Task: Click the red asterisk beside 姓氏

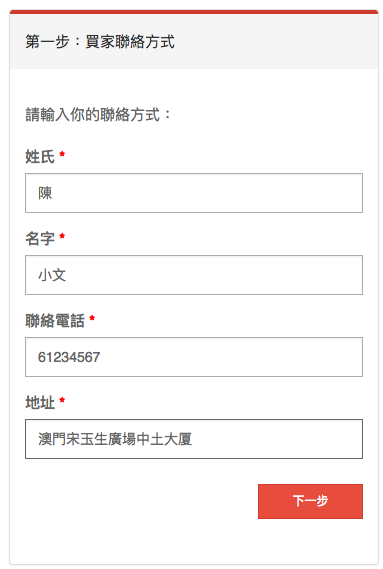Action: tap(62, 154)
